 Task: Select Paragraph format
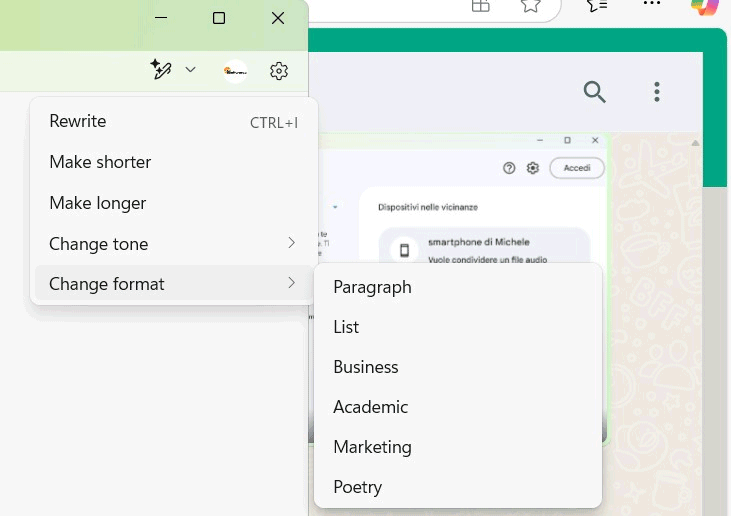(372, 287)
